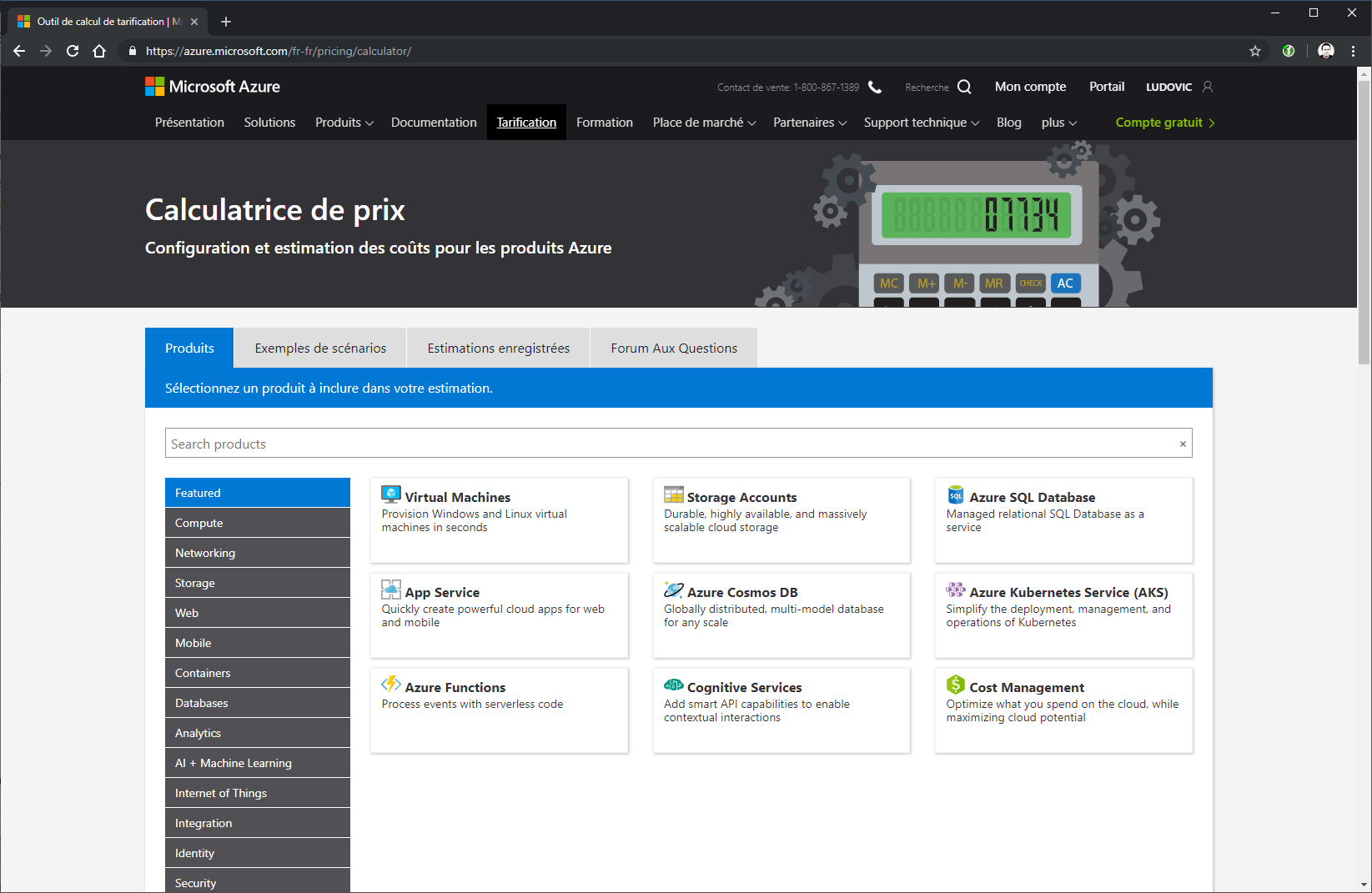Click the Virtual Machines monitor icon
This screenshot has width=1372, height=893.
[391, 494]
